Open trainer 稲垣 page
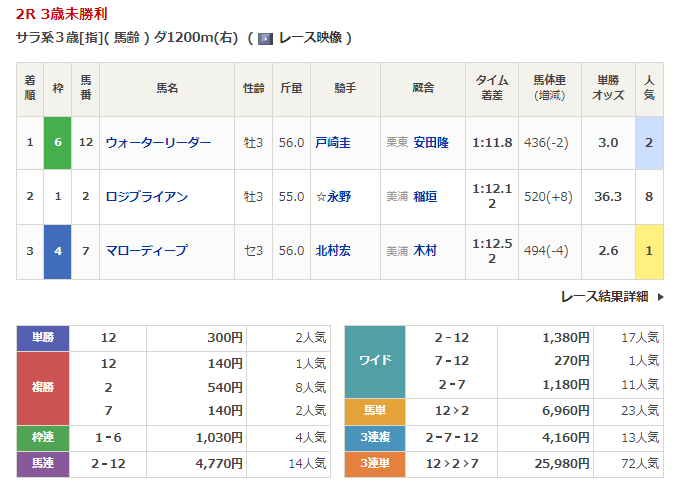This screenshot has width=679, height=487. click(x=425, y=197)
